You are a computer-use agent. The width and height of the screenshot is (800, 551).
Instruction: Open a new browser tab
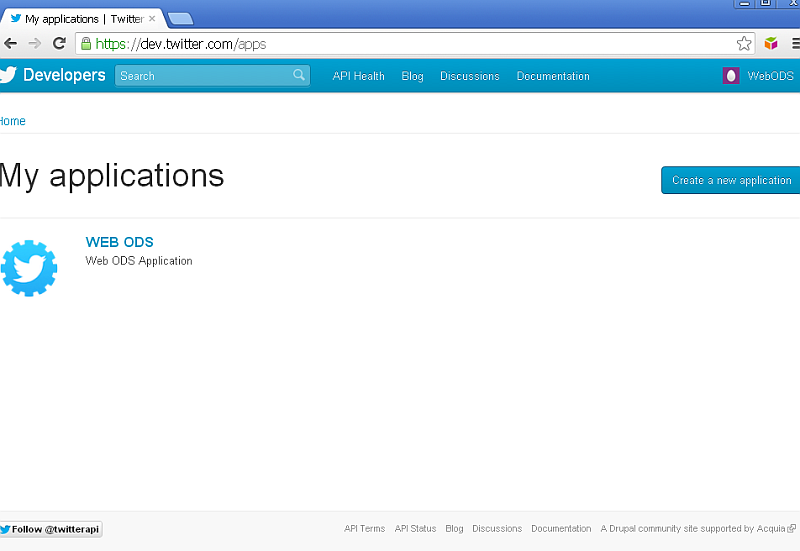click(181, 19)
